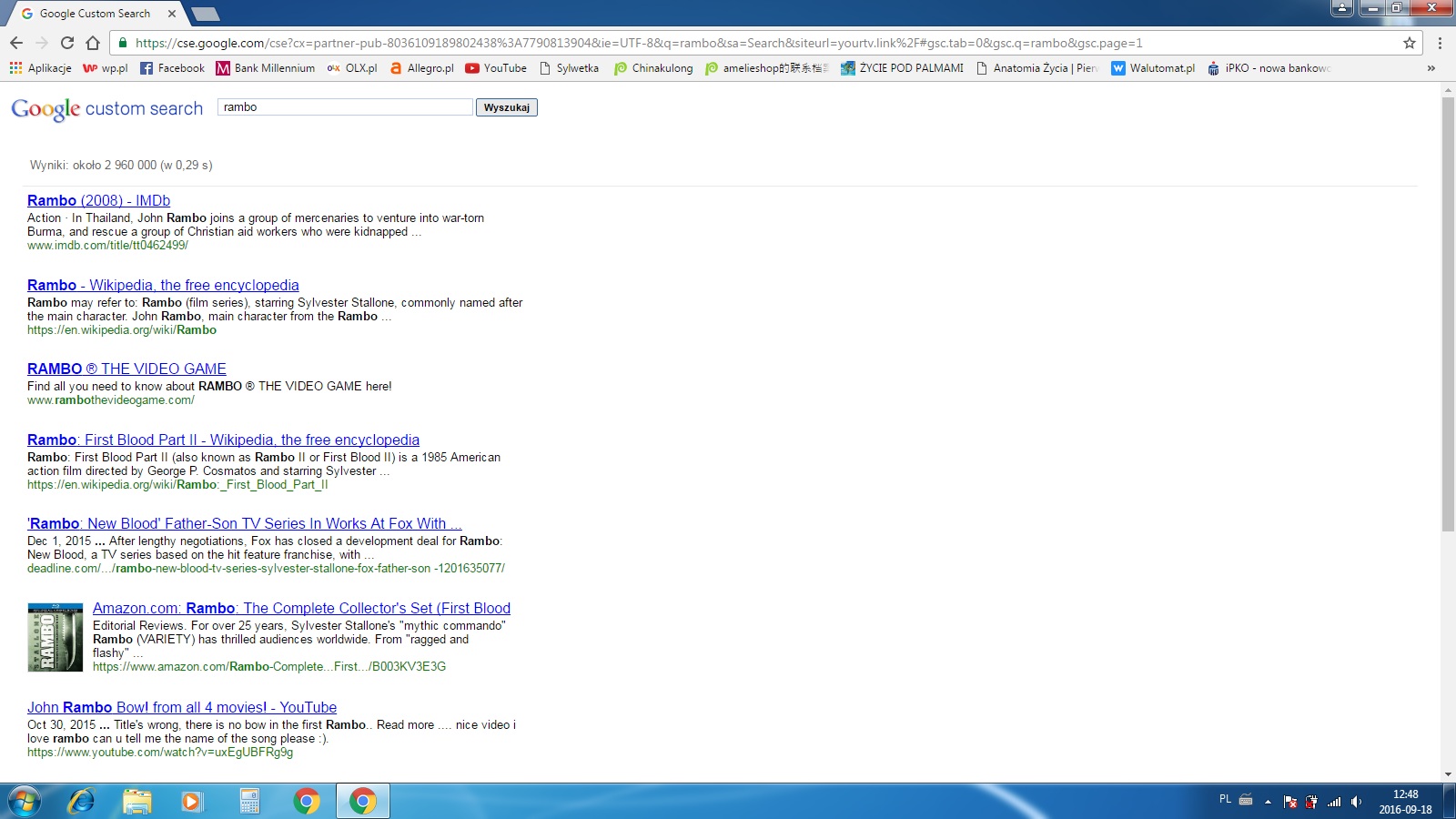Click the Rambo Blu-ray cover thumbnail

click(56, 637)
